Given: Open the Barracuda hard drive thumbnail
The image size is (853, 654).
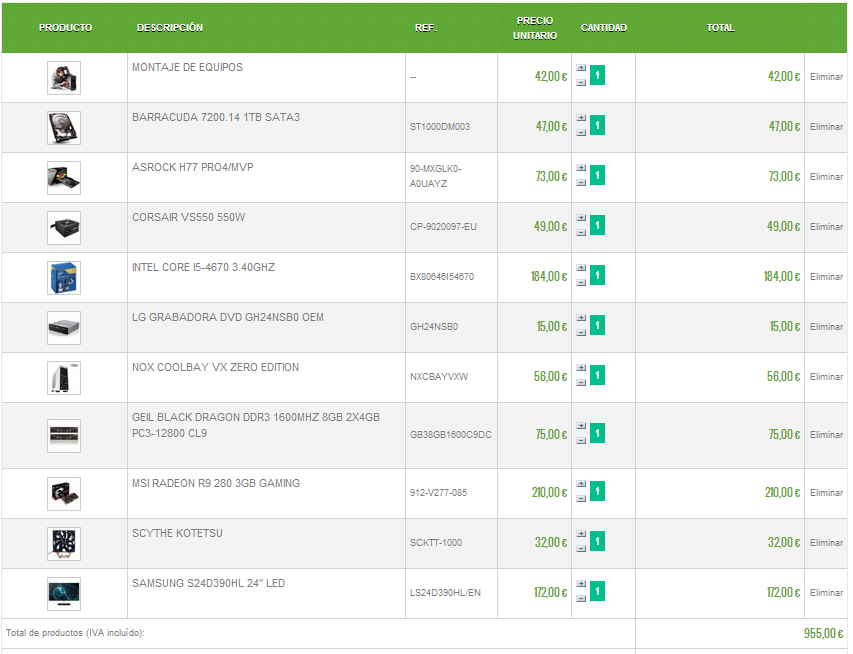Looking at the screenshot, I should [x=64, y=128].
